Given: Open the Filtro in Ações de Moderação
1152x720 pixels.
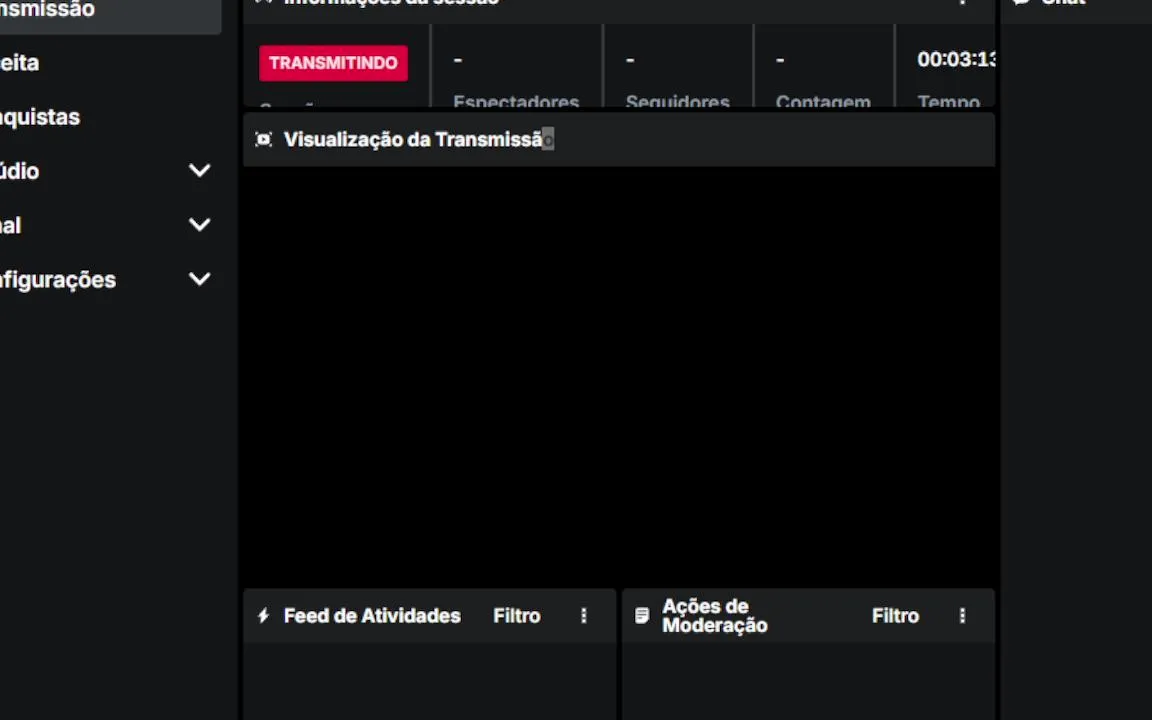Looking at the screenshot, I should point(895,616).
